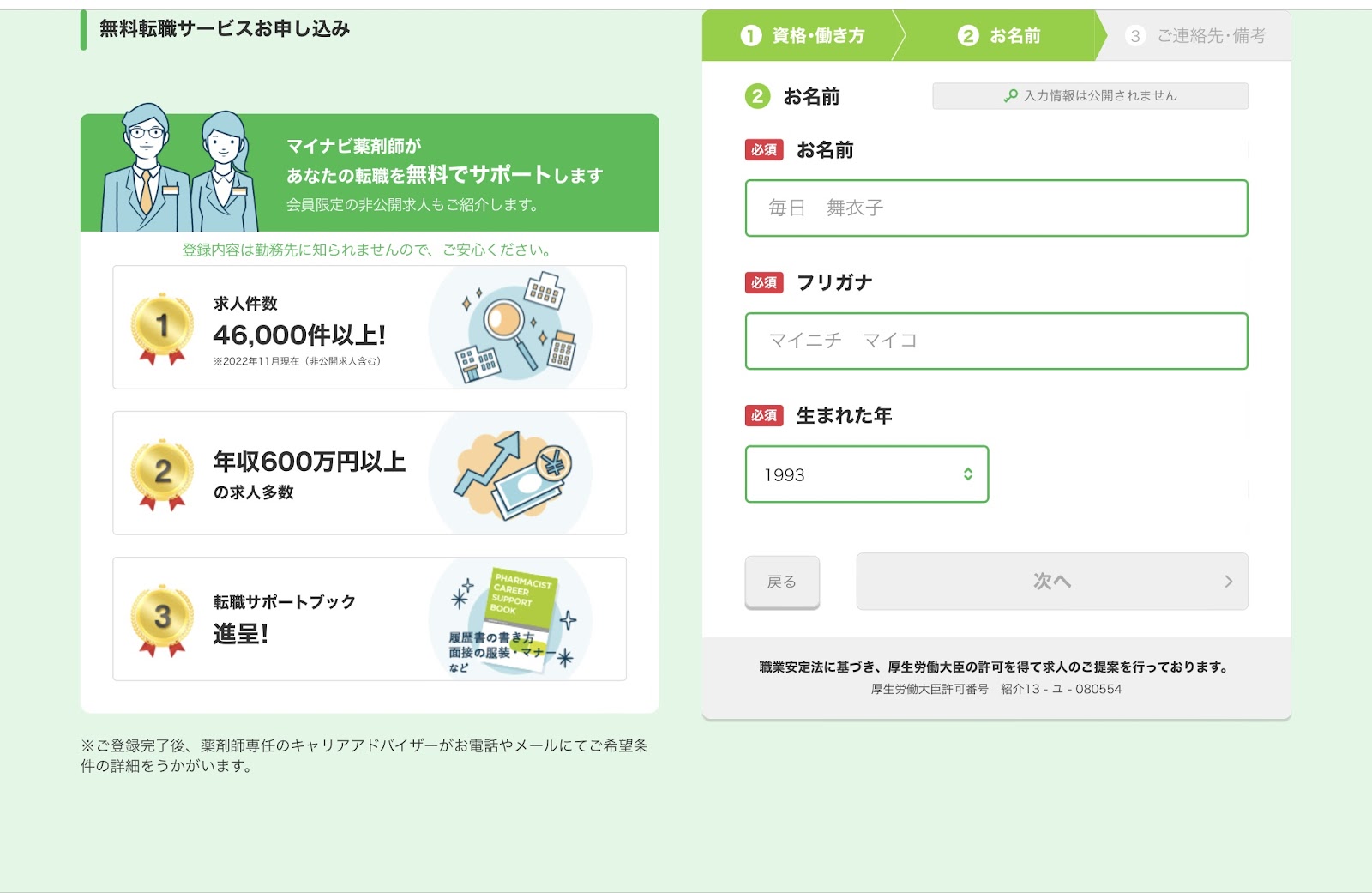Click the 転職サポートブック進呈 card
This screenshot has width=1372, height=893.
pos(370,619)
